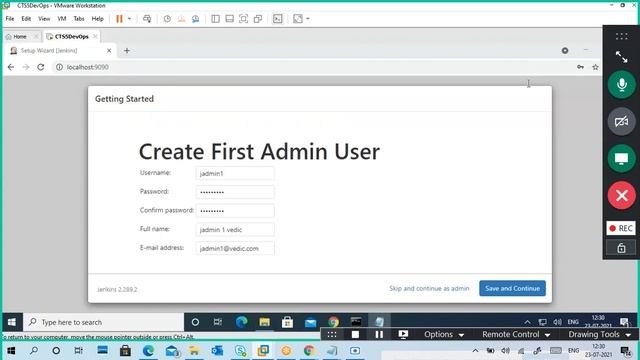Expand the Drawing Tools dropdown
640x360 pixels.
point(600,335)
